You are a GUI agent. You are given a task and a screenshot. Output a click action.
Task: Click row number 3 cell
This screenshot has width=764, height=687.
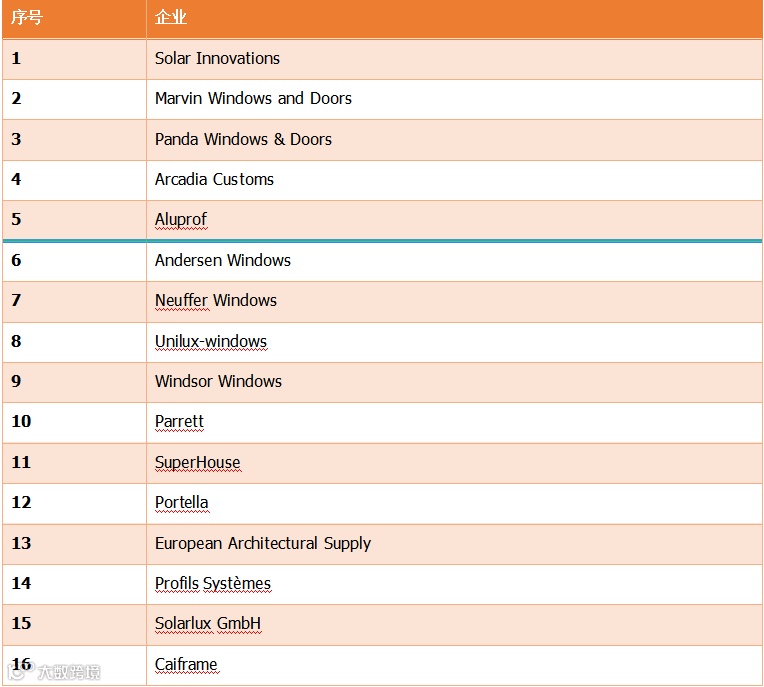[x=74, y=140]
